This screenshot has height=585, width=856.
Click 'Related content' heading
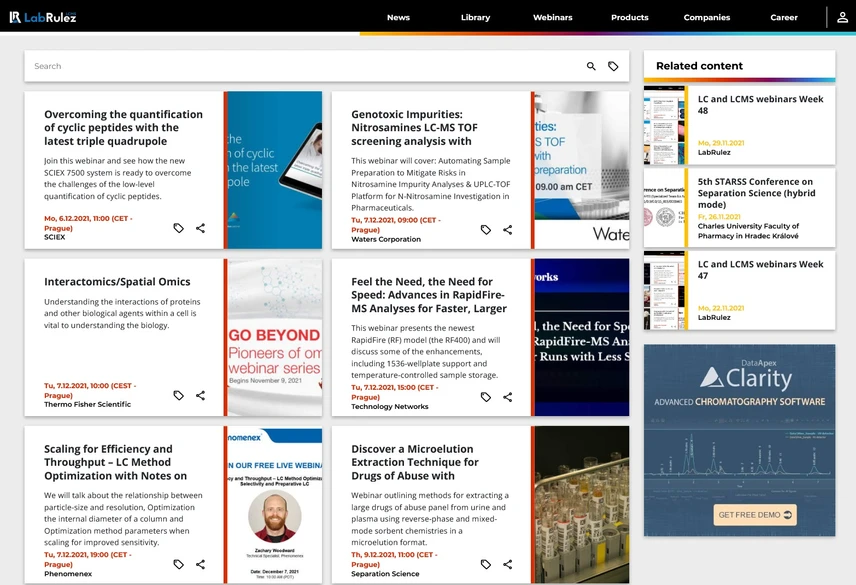click(x=699, y=66)
